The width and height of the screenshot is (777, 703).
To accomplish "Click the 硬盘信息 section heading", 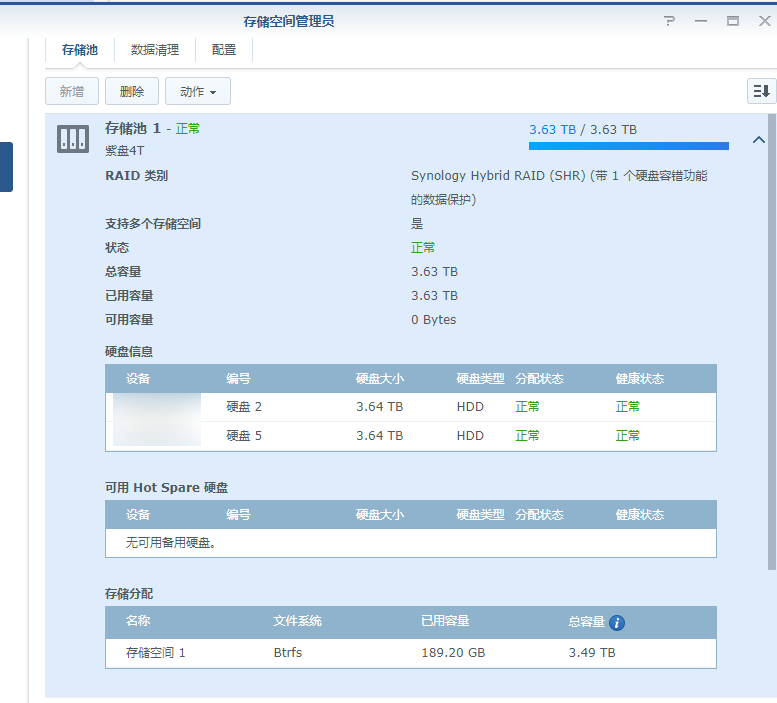I will point(129,352).
